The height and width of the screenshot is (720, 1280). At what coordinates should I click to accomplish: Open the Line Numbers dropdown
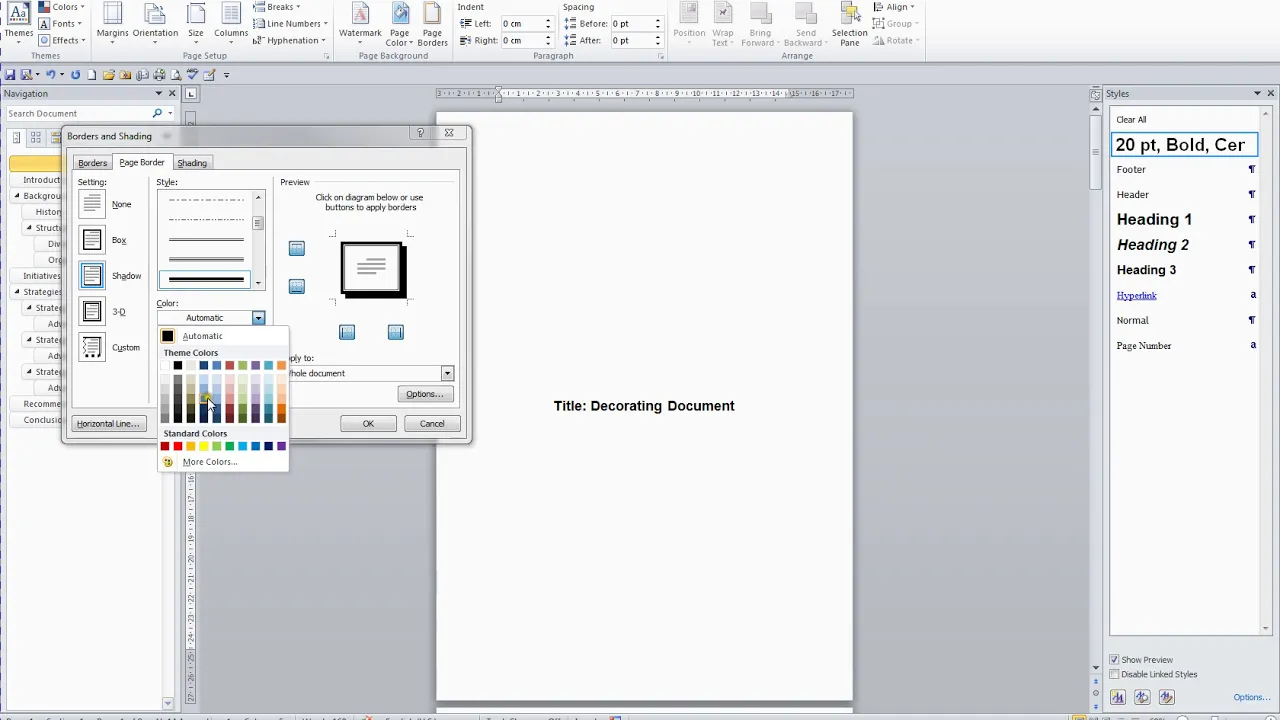point(291,24)
